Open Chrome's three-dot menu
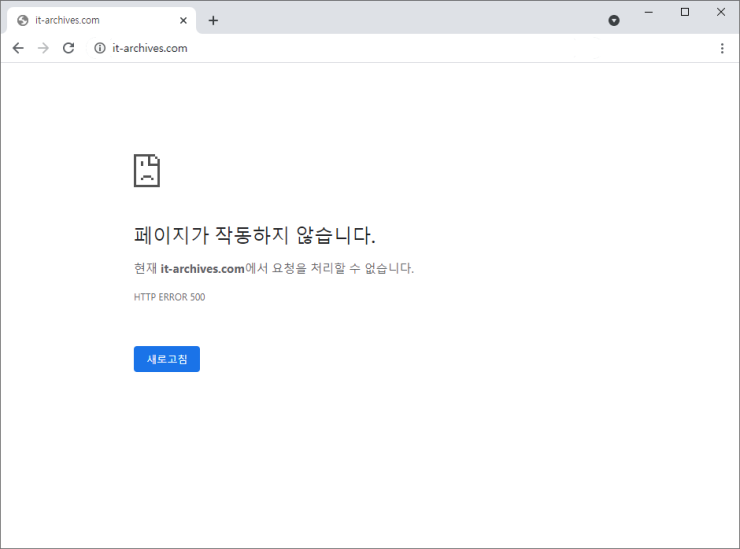The image size is (740, 549). coord(722,48)
